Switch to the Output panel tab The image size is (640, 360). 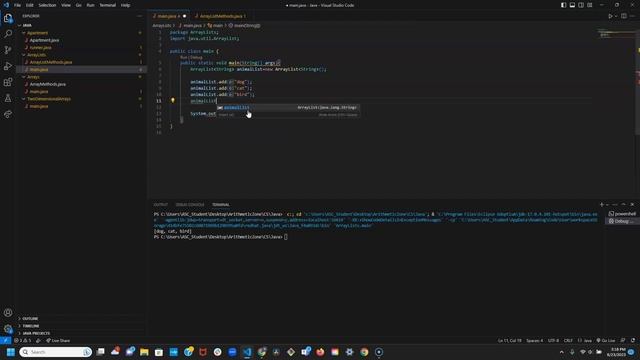(x=160, y=204)
